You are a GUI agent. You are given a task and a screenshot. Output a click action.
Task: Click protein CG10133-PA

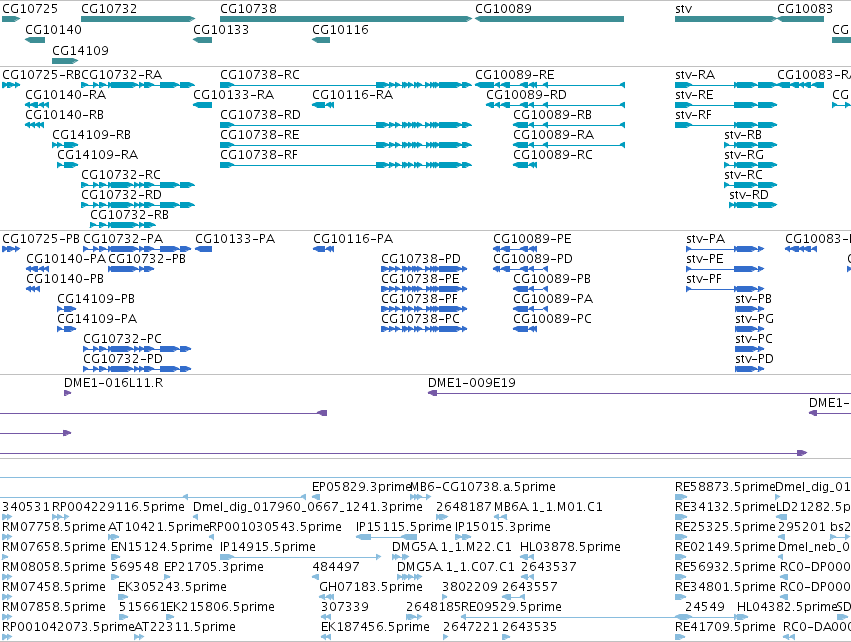tap(204, 249)
